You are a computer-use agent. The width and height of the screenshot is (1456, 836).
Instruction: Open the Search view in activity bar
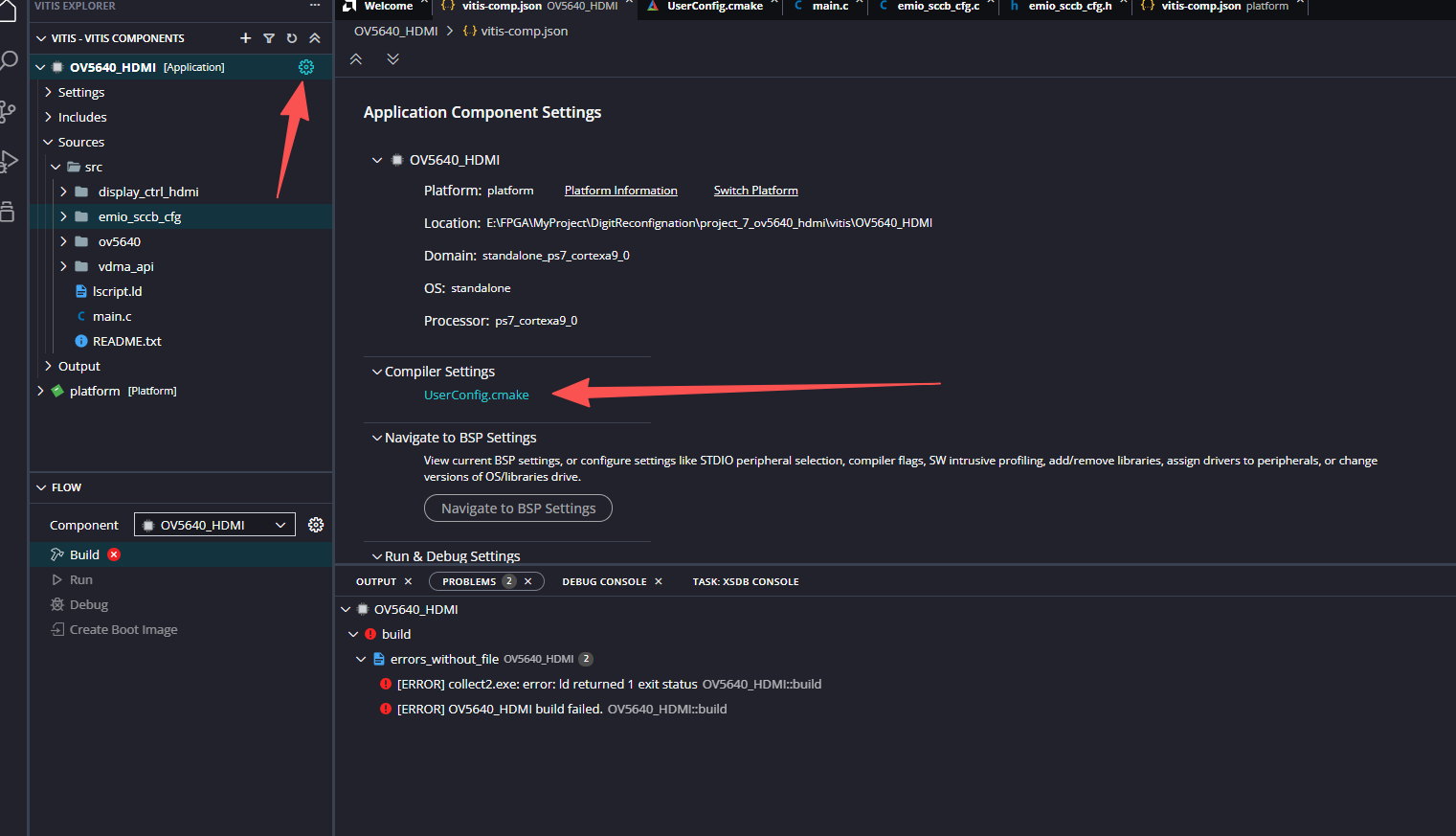(10, 61)
